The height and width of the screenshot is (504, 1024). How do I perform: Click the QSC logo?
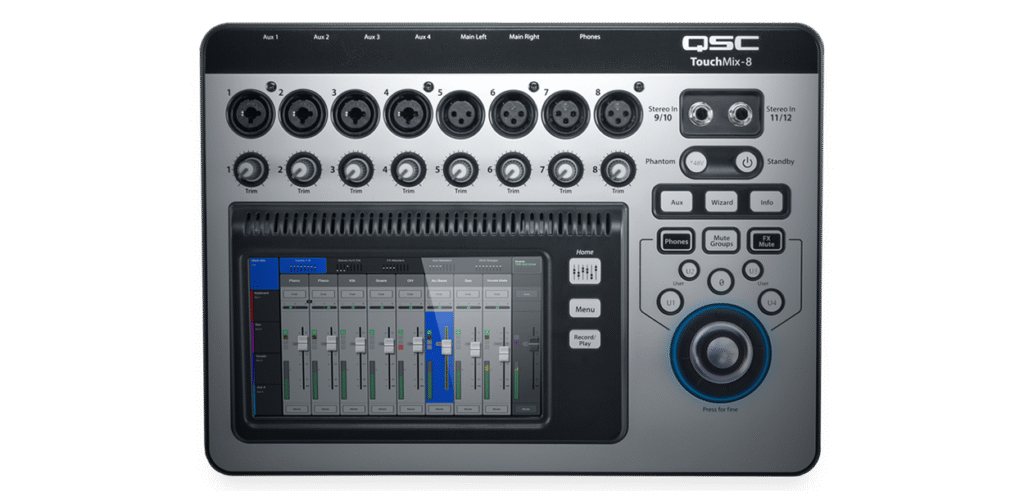[720, 43]
